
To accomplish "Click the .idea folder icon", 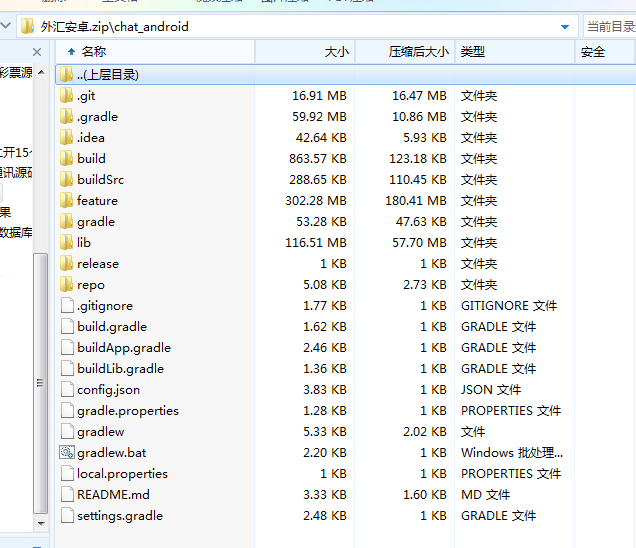I will (67, 138).
